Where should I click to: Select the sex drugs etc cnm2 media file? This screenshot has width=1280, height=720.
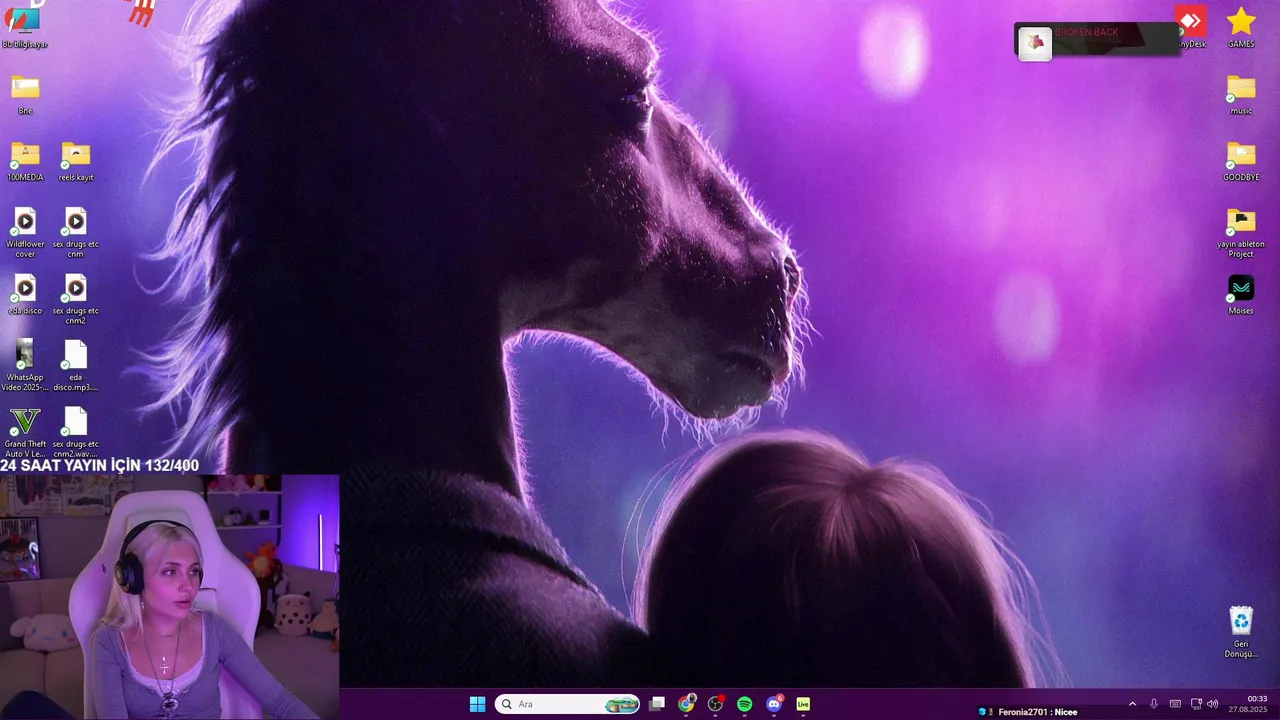tap(76, 299)
